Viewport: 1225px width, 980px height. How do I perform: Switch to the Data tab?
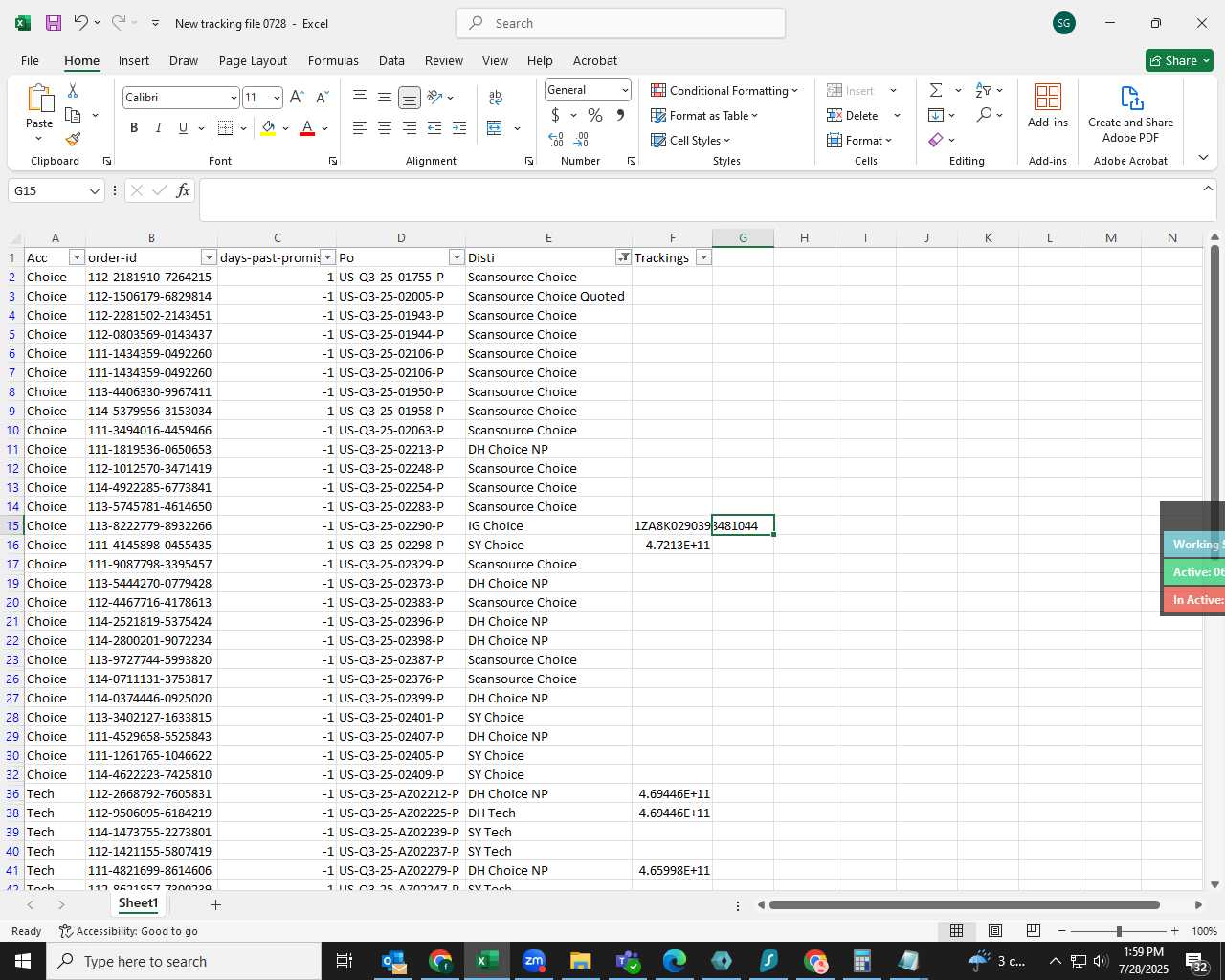pyautogui.click(x=391, y=60)
